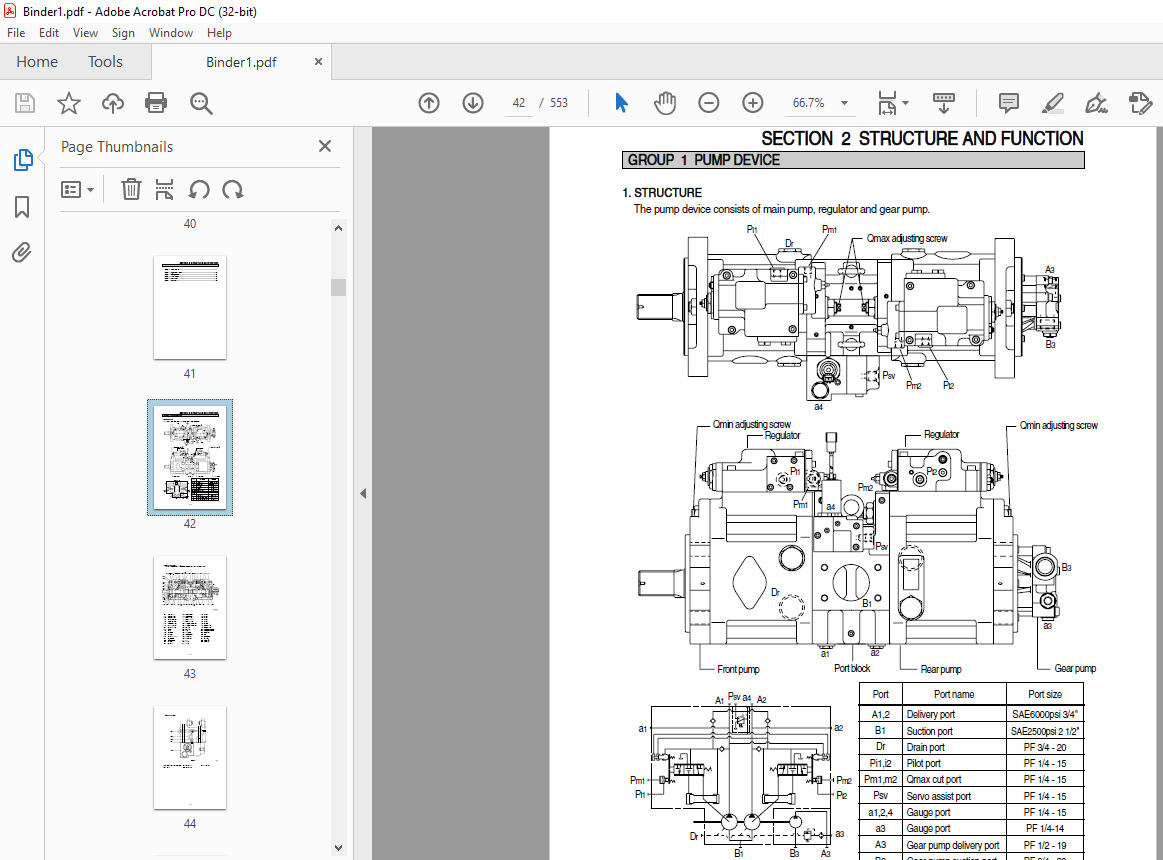Click the 'Port block' diagram label

[851, 669]
